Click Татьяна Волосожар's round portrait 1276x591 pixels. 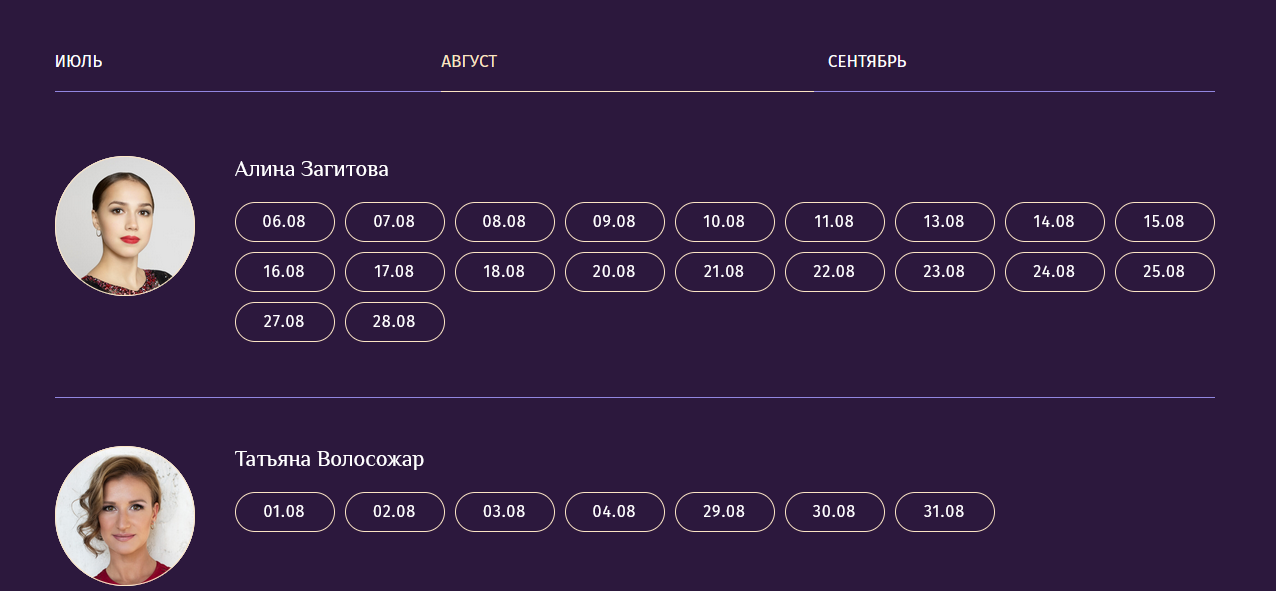tap(125, 515)
